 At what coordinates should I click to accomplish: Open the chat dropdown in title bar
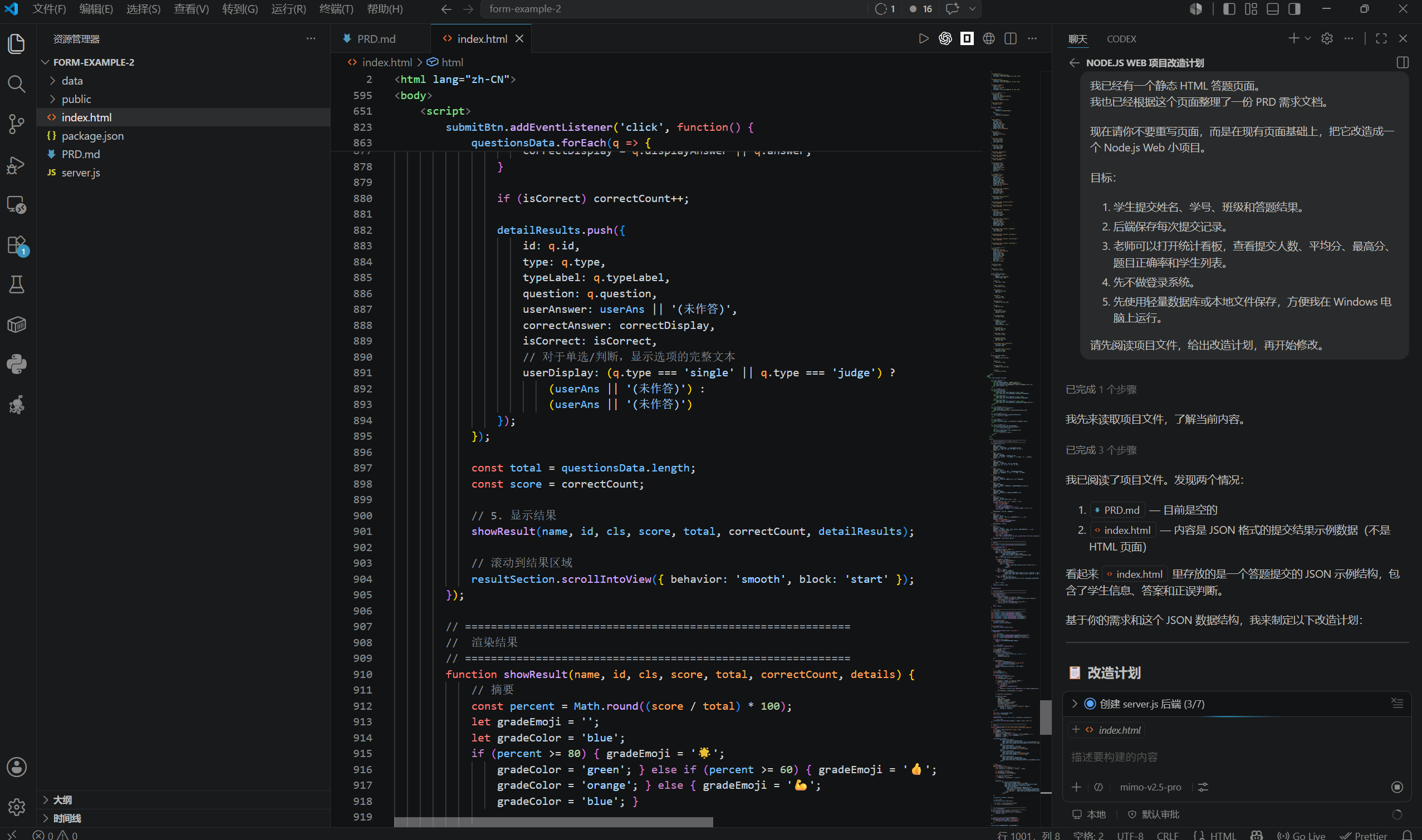click(x=972, y=9)
